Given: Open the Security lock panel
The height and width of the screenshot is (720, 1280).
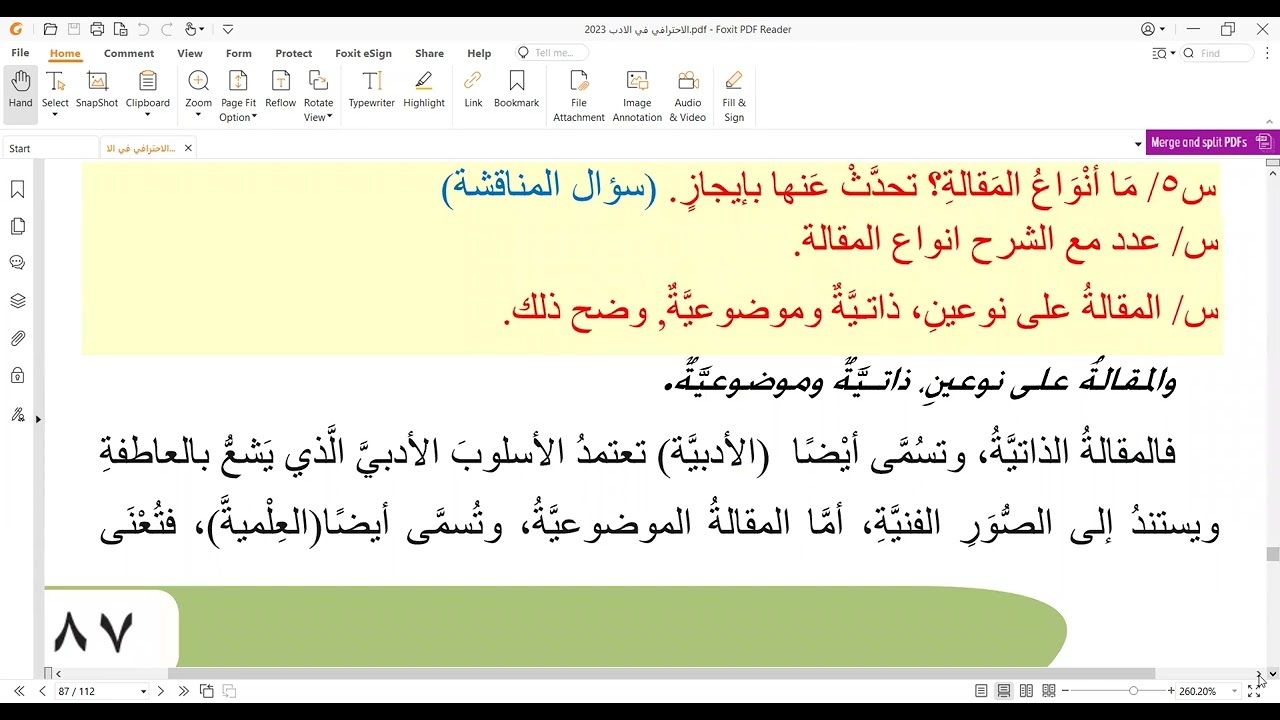Looking at the screenshot, I should (x=17, y=376).
